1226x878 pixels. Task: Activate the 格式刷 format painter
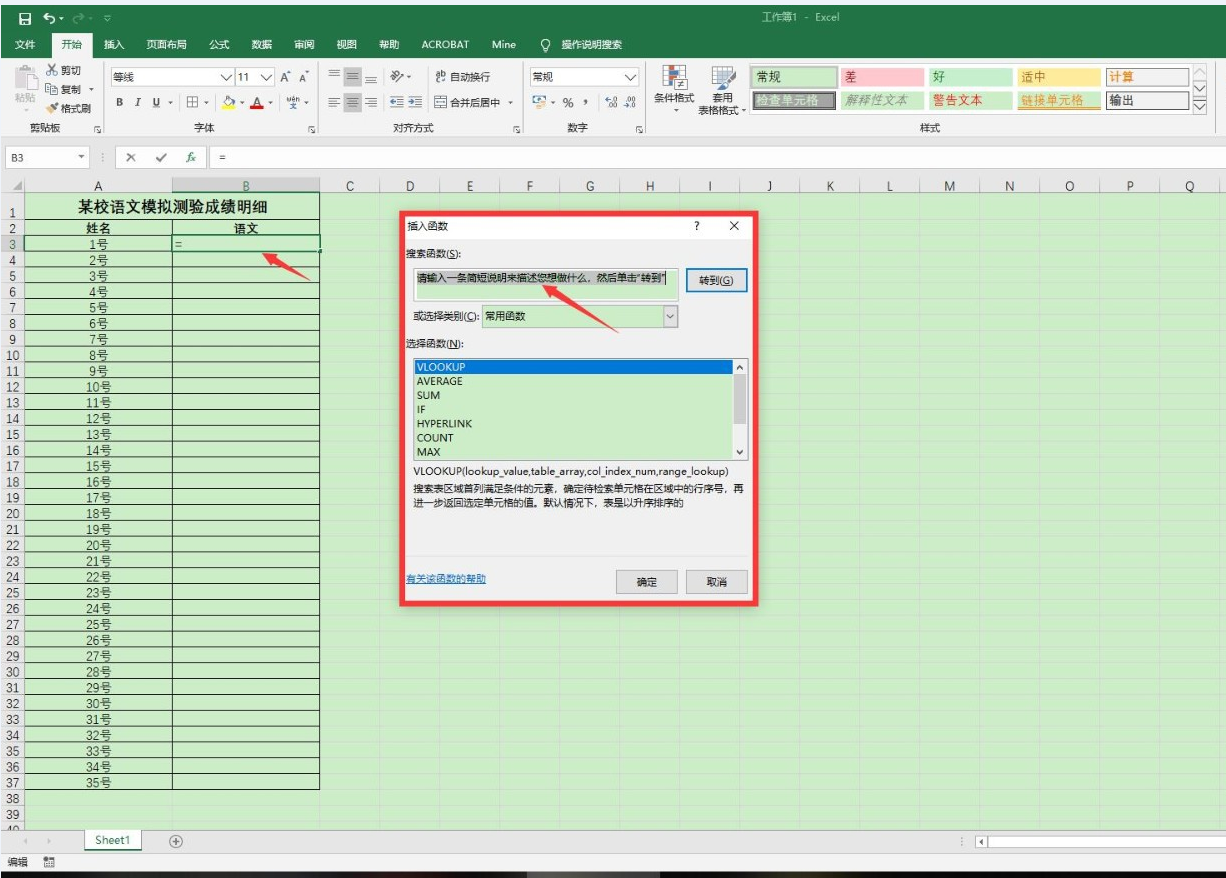(68, 108)
